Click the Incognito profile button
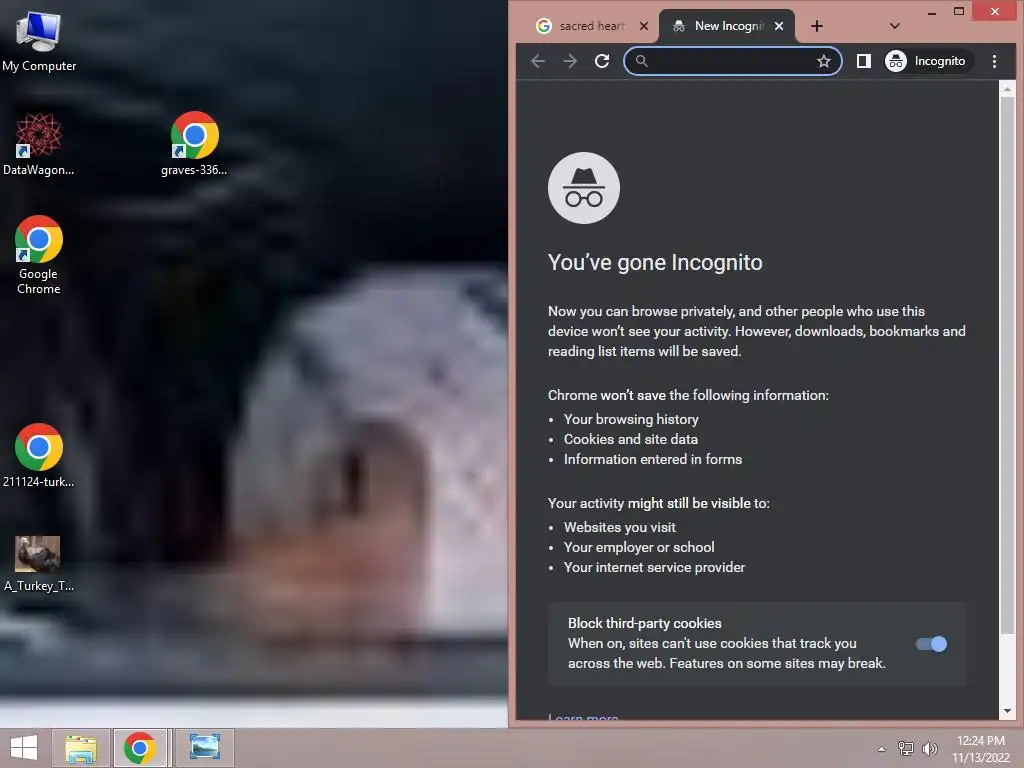This screenshot has width=1024, height=768. 926,61
